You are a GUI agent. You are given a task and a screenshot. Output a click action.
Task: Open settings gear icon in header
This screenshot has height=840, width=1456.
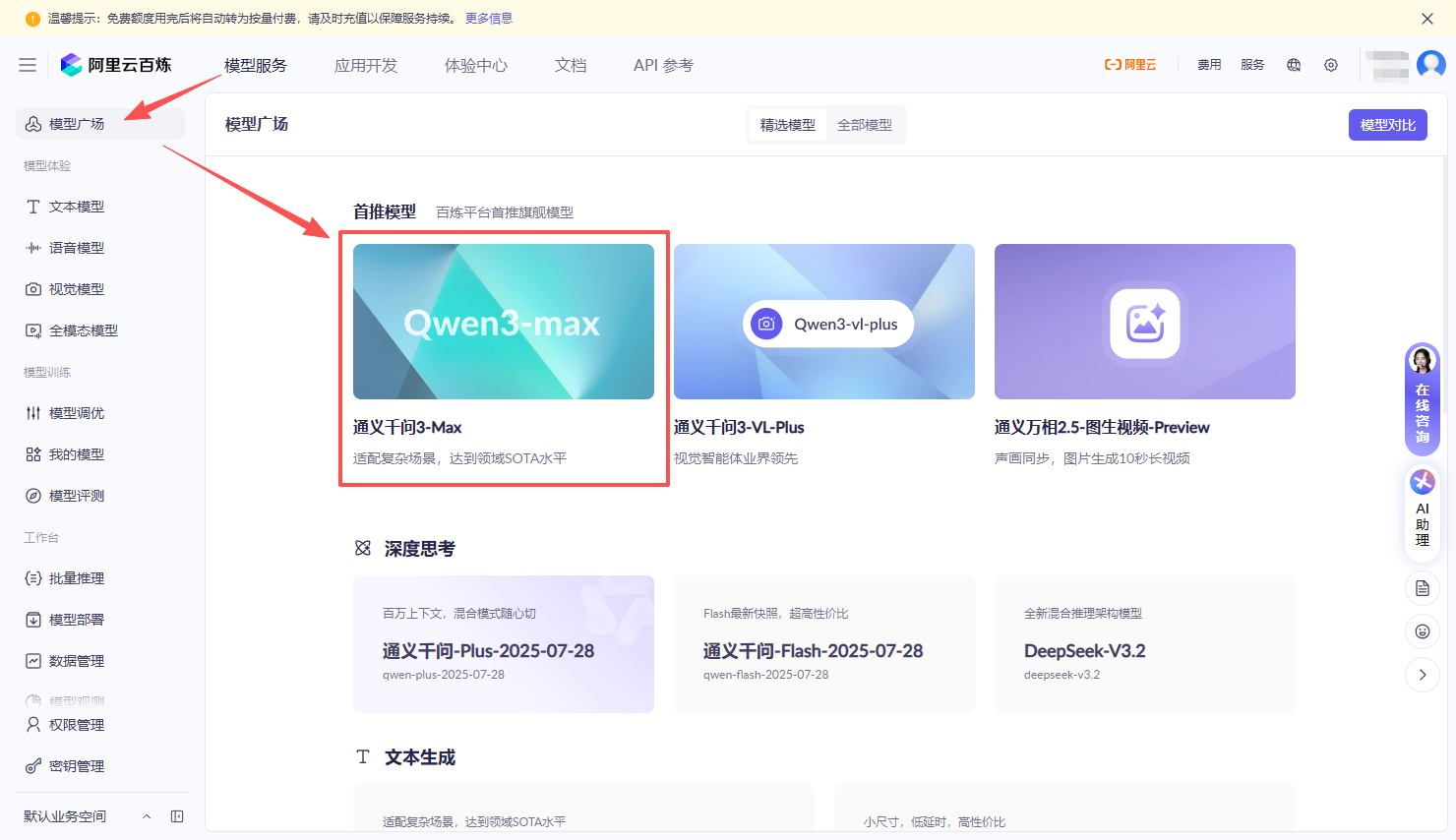[1331, 65]
